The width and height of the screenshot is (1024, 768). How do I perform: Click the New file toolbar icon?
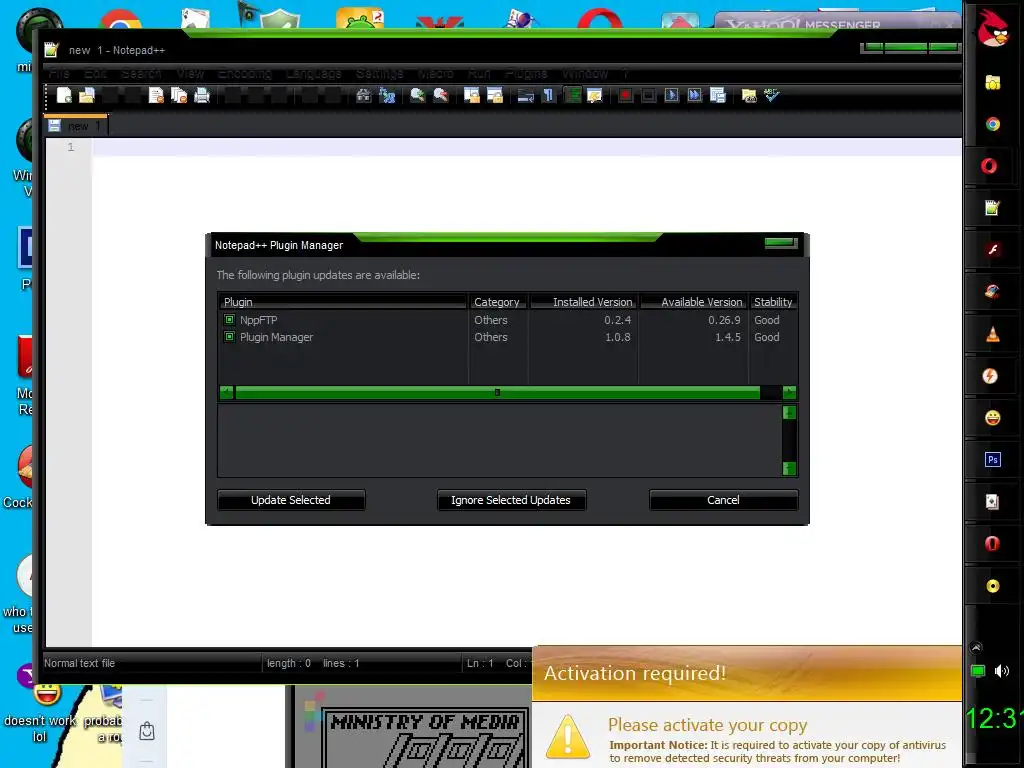pyautogui.click(x=64, y=95)
